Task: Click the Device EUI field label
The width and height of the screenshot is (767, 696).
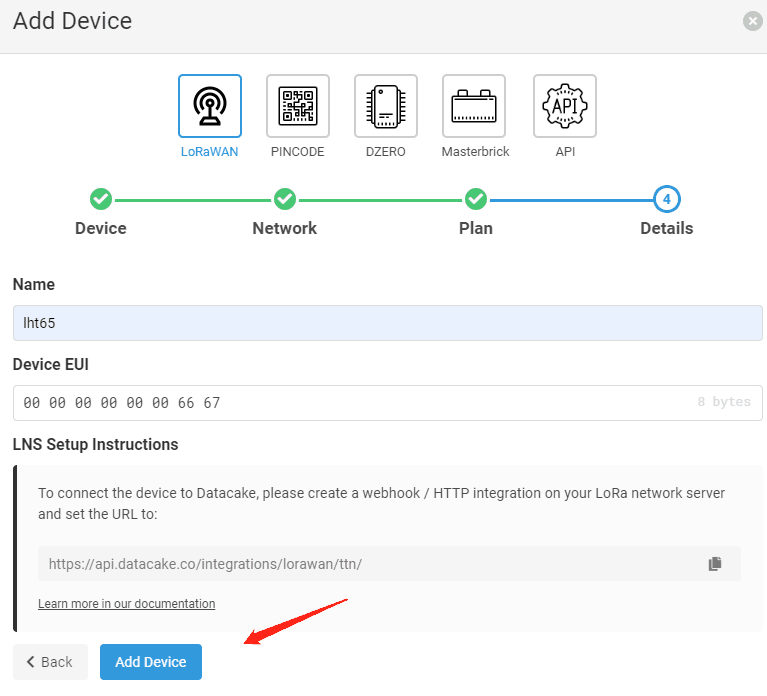Action: click(51, 364)
